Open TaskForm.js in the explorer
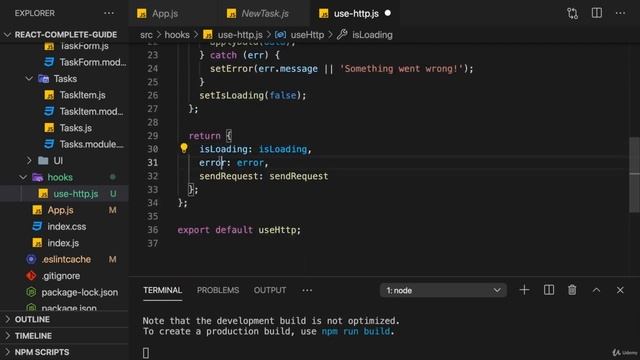This screenshot has width=640, height=360. click(x=84, y=46)
